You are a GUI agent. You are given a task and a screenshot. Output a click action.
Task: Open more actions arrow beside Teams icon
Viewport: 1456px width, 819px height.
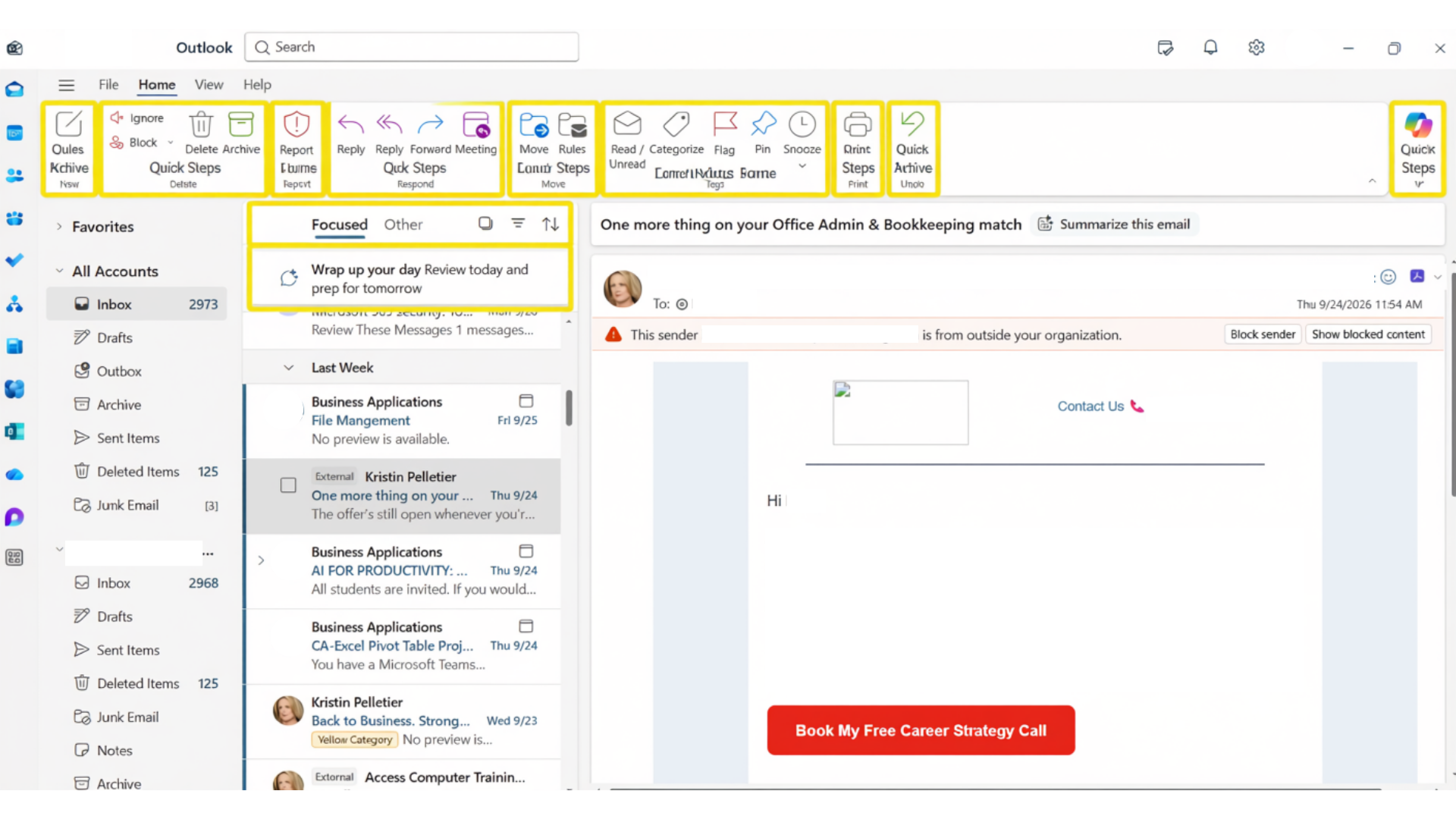click(1438, 277)
